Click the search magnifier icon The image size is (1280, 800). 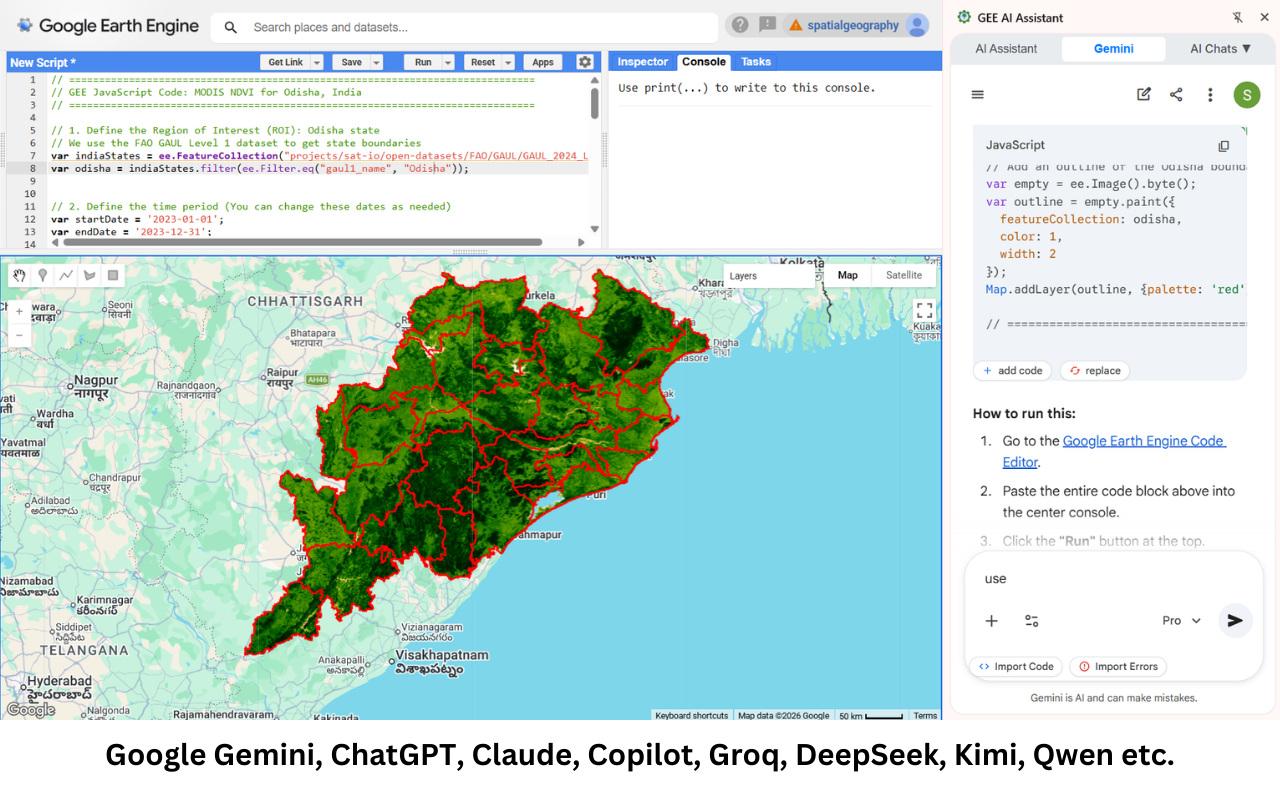click(x=231, y=27)
